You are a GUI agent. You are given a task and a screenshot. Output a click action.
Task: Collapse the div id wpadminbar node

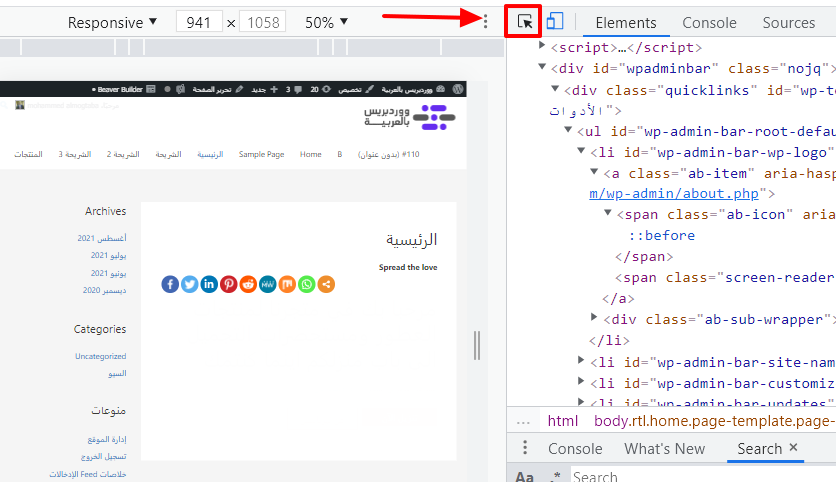coord(542,67)
